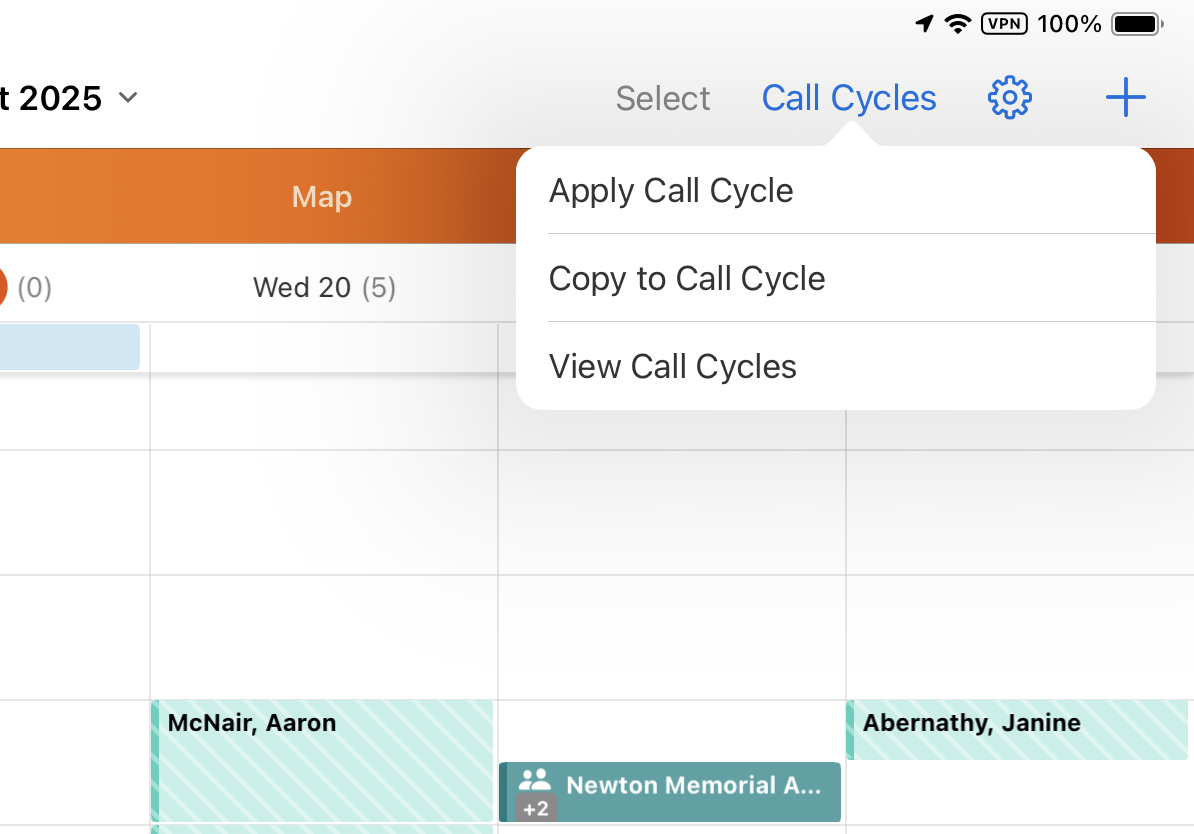
Task: Tap the battery icon in the status bar
Action: (1137, 24)
